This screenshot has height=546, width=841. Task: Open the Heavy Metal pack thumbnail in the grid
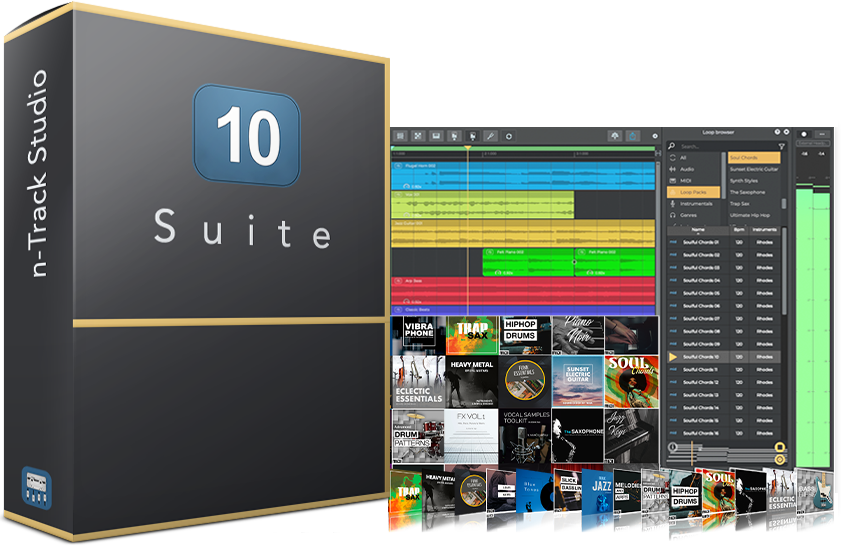click(x=471, y=382)
